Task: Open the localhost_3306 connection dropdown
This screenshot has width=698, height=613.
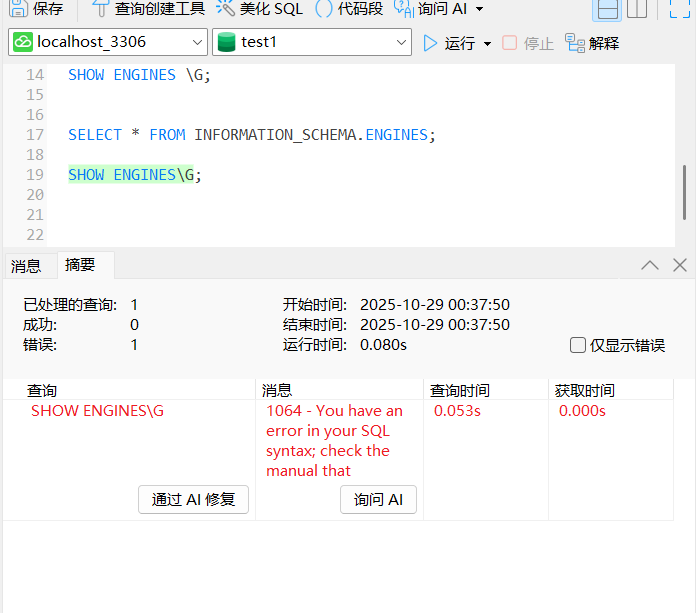Action: click(x=108, y=42)
